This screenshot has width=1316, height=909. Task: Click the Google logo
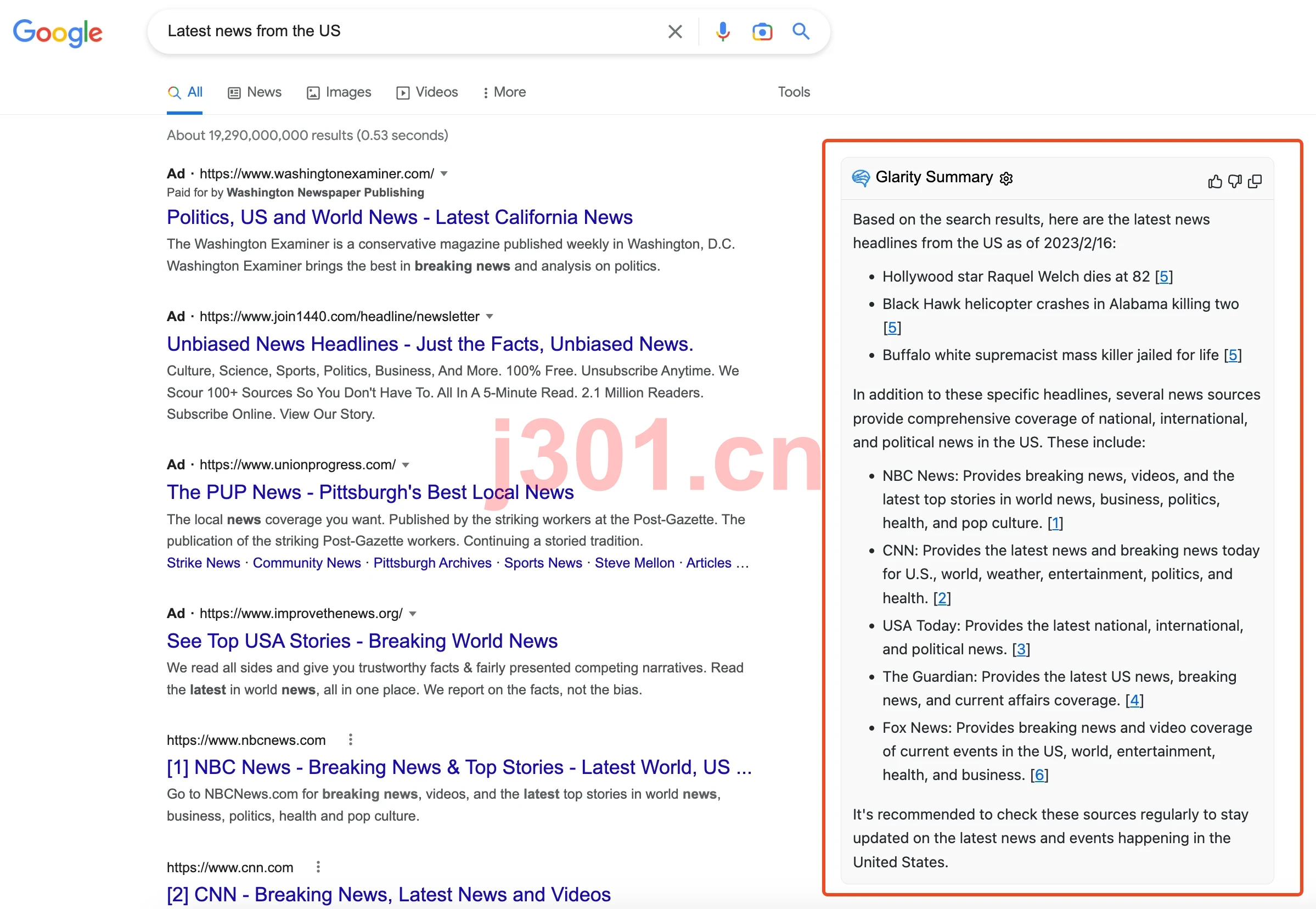click(58, 32)
